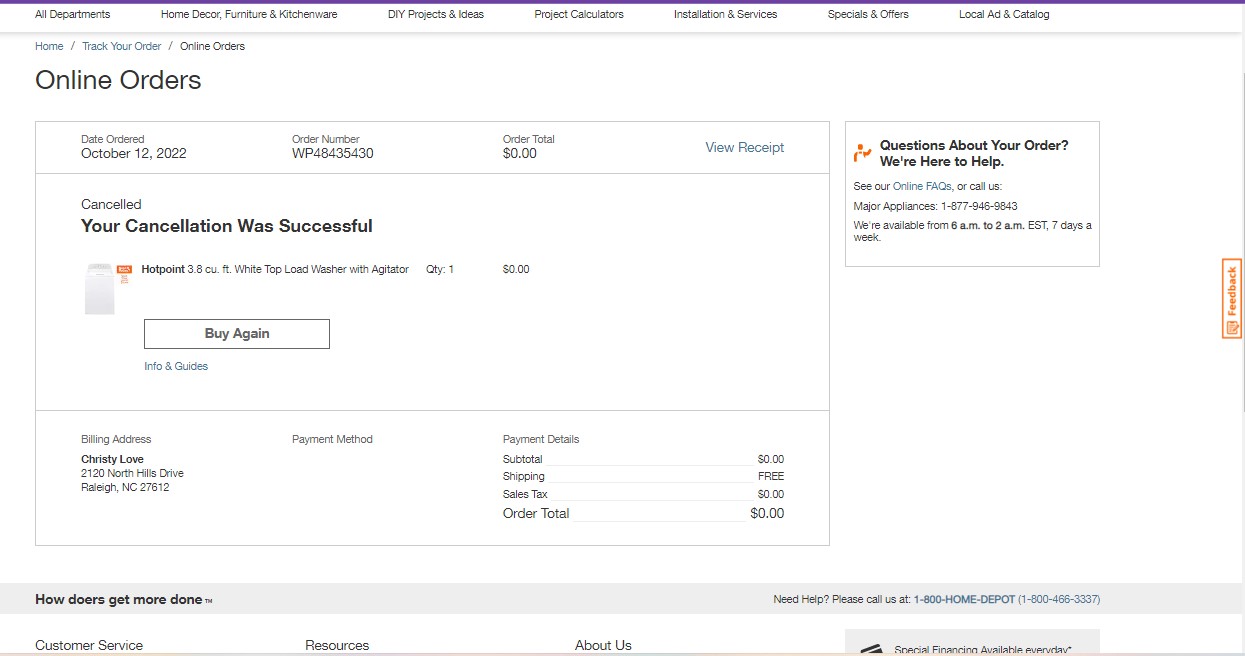Open the All Departments menu

[x=73, y=14]
